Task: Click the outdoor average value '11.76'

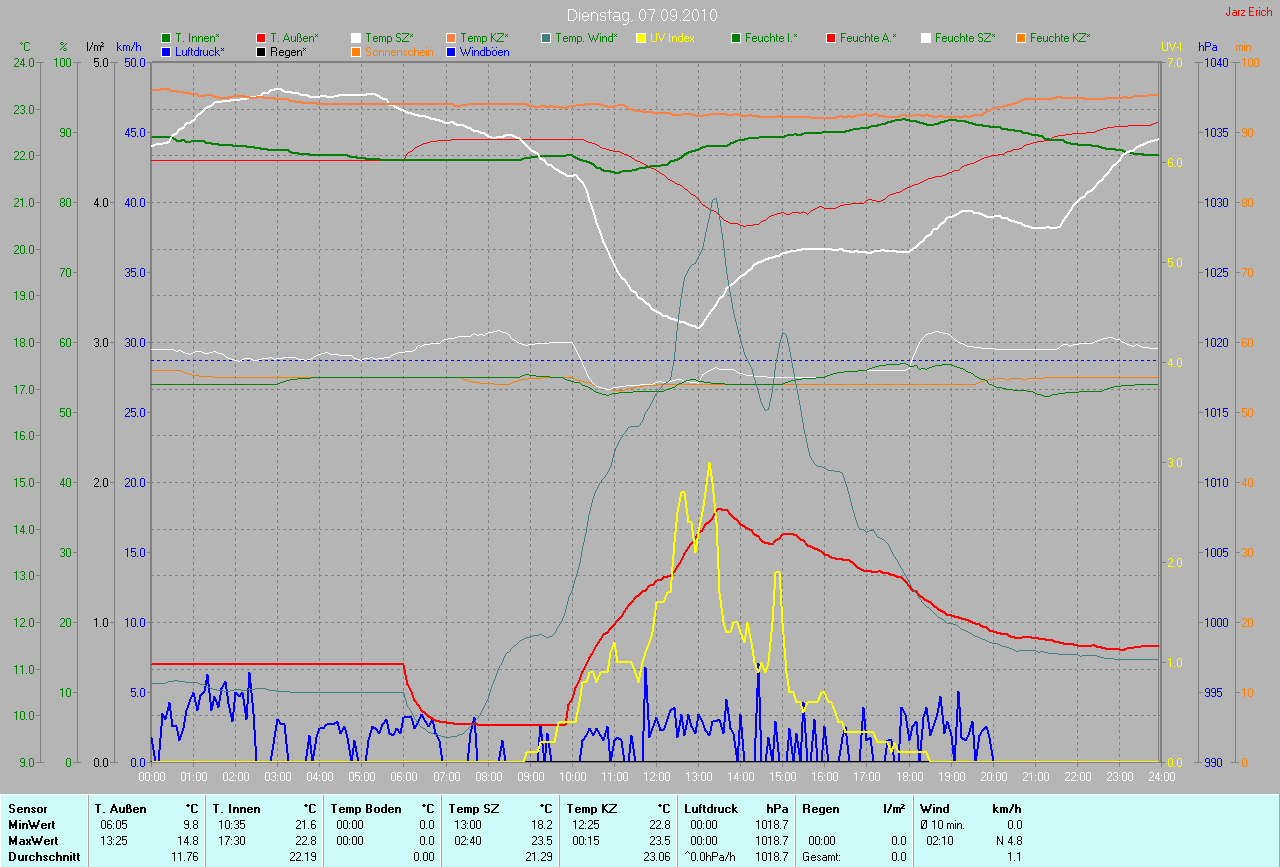Action: tap(186, 857)
